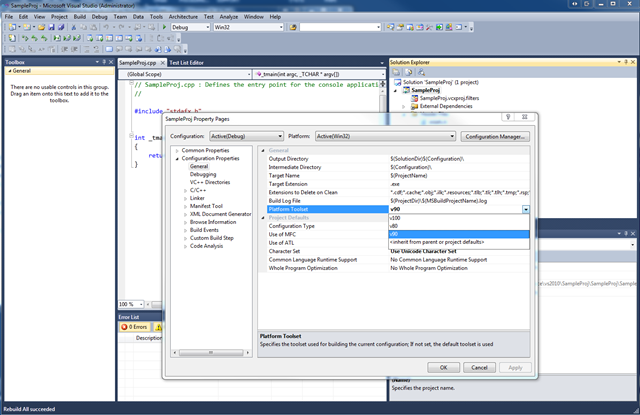Image resolution: width=640 pixels, height=415 pixels.
Task: Click the Solution 'SampleProj' icon
Action: 398,82
